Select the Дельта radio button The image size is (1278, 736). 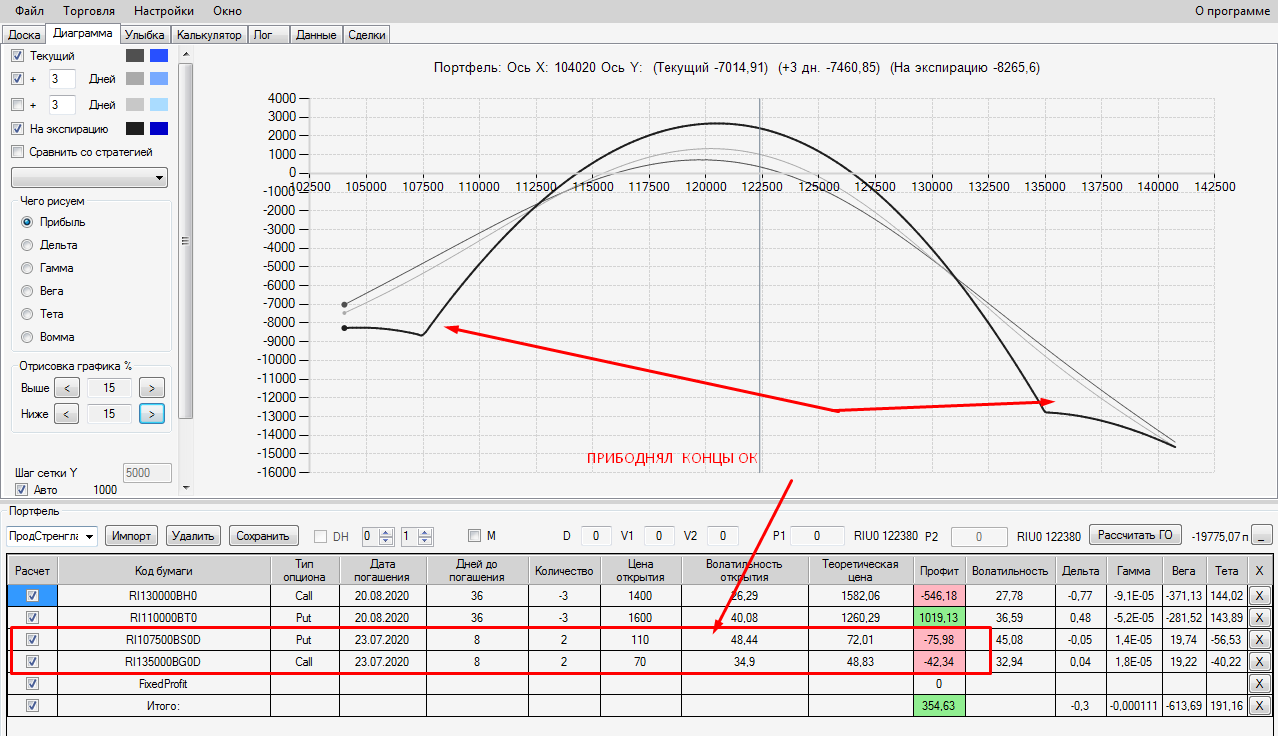click(27, 245)
